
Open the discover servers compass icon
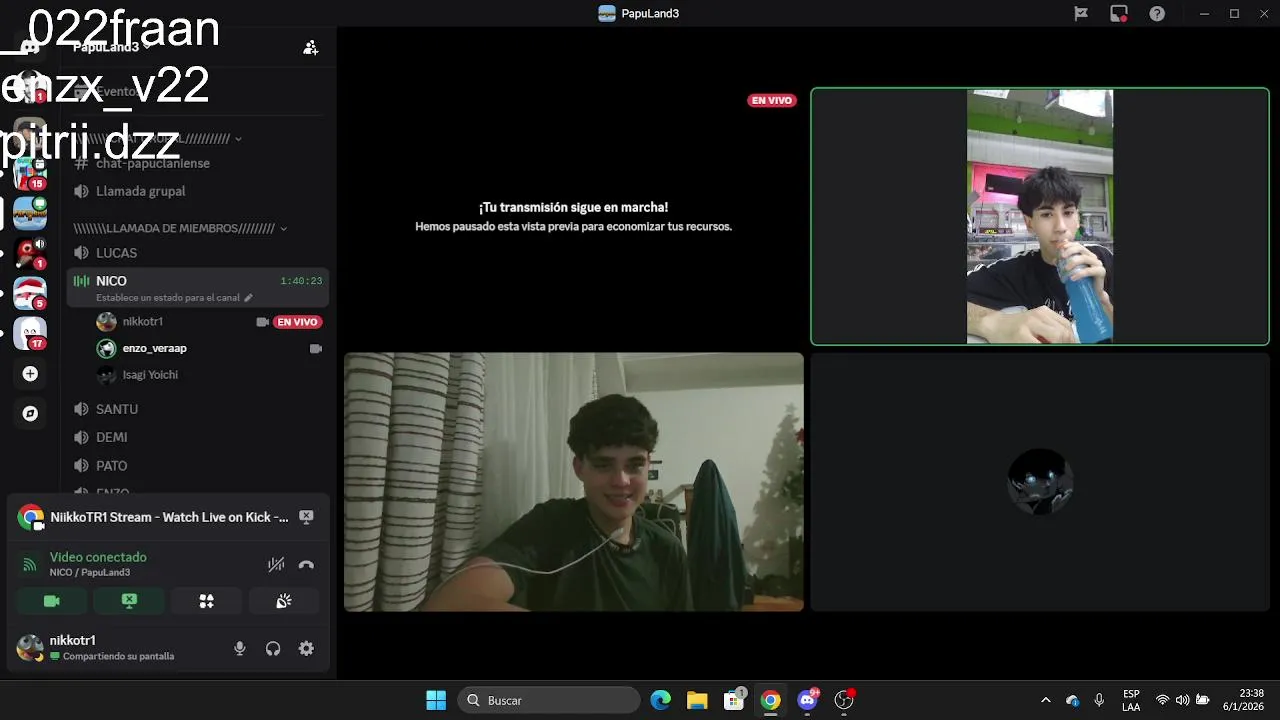point(30,413)
